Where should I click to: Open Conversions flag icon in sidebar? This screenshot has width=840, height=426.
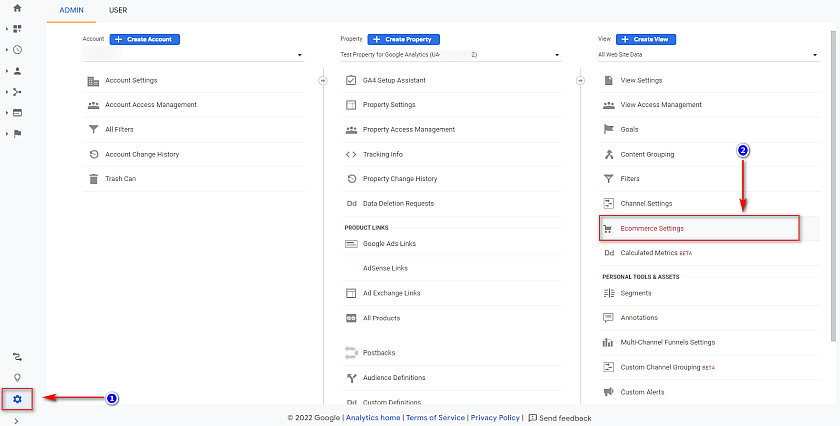coord(17,134)
